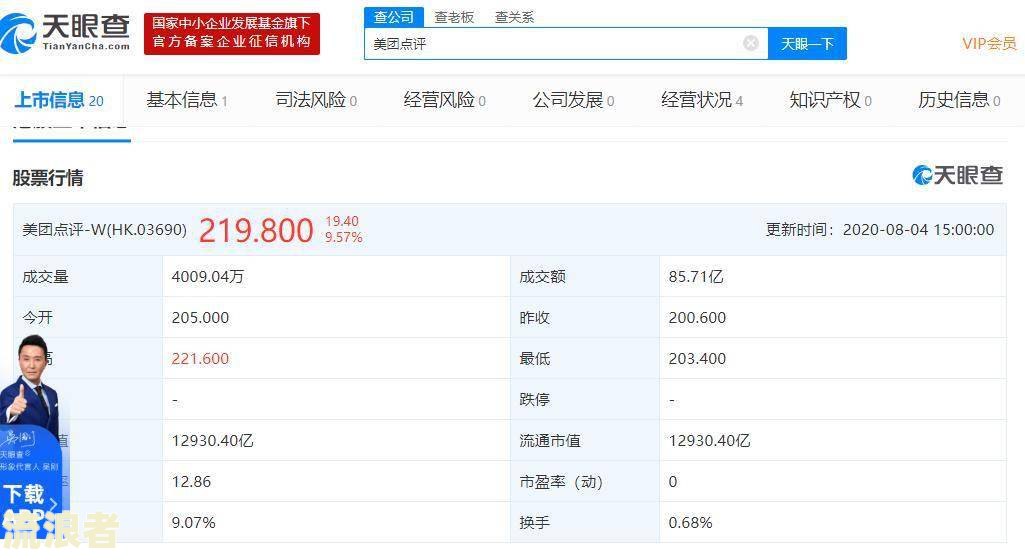1025x560 pixels.
Task: Click the 成交额 label cell
Action: [x=584, y=276]
